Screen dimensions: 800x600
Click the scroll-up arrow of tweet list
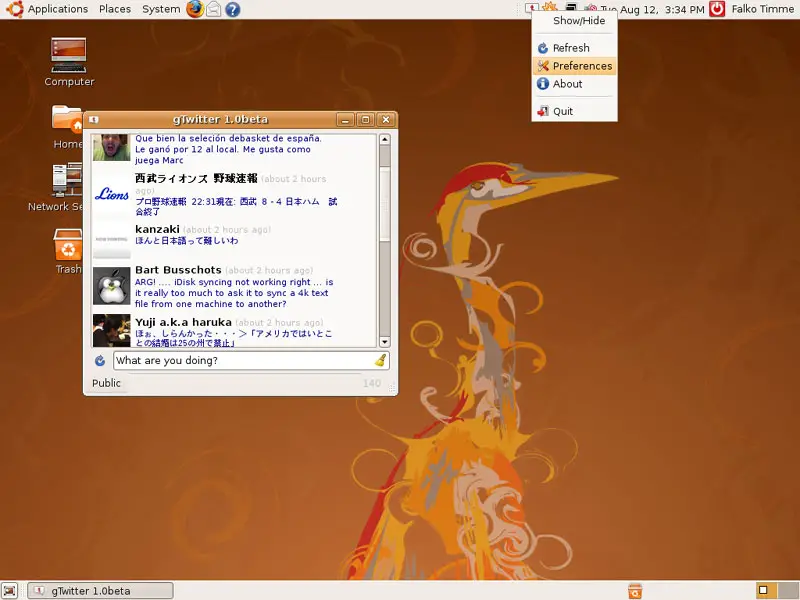385,139
